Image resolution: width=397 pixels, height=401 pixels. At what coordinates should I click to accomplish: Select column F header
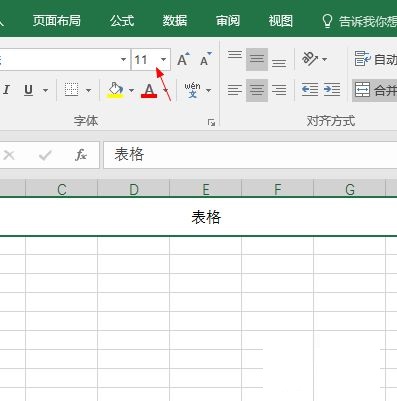click(278, 189)
